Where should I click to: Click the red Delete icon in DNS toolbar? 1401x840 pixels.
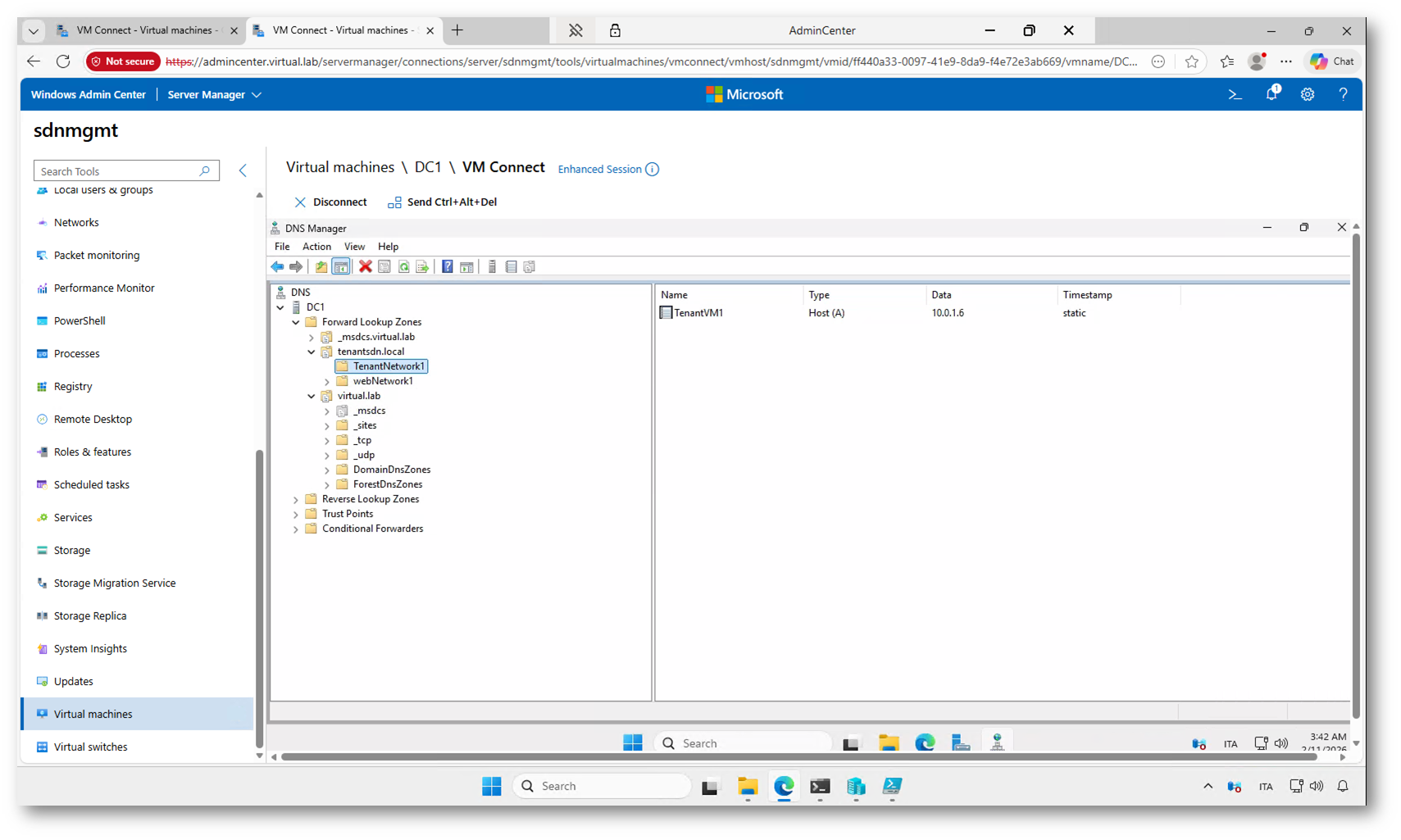[x=366, y=267]
